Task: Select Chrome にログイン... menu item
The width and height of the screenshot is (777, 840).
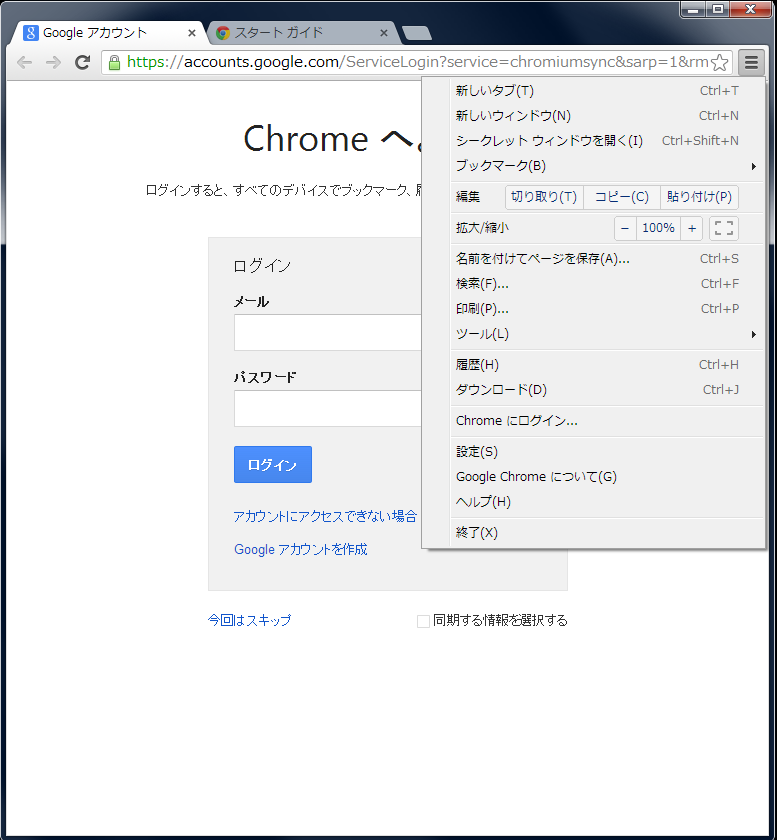Action: [x=593, y=421]
